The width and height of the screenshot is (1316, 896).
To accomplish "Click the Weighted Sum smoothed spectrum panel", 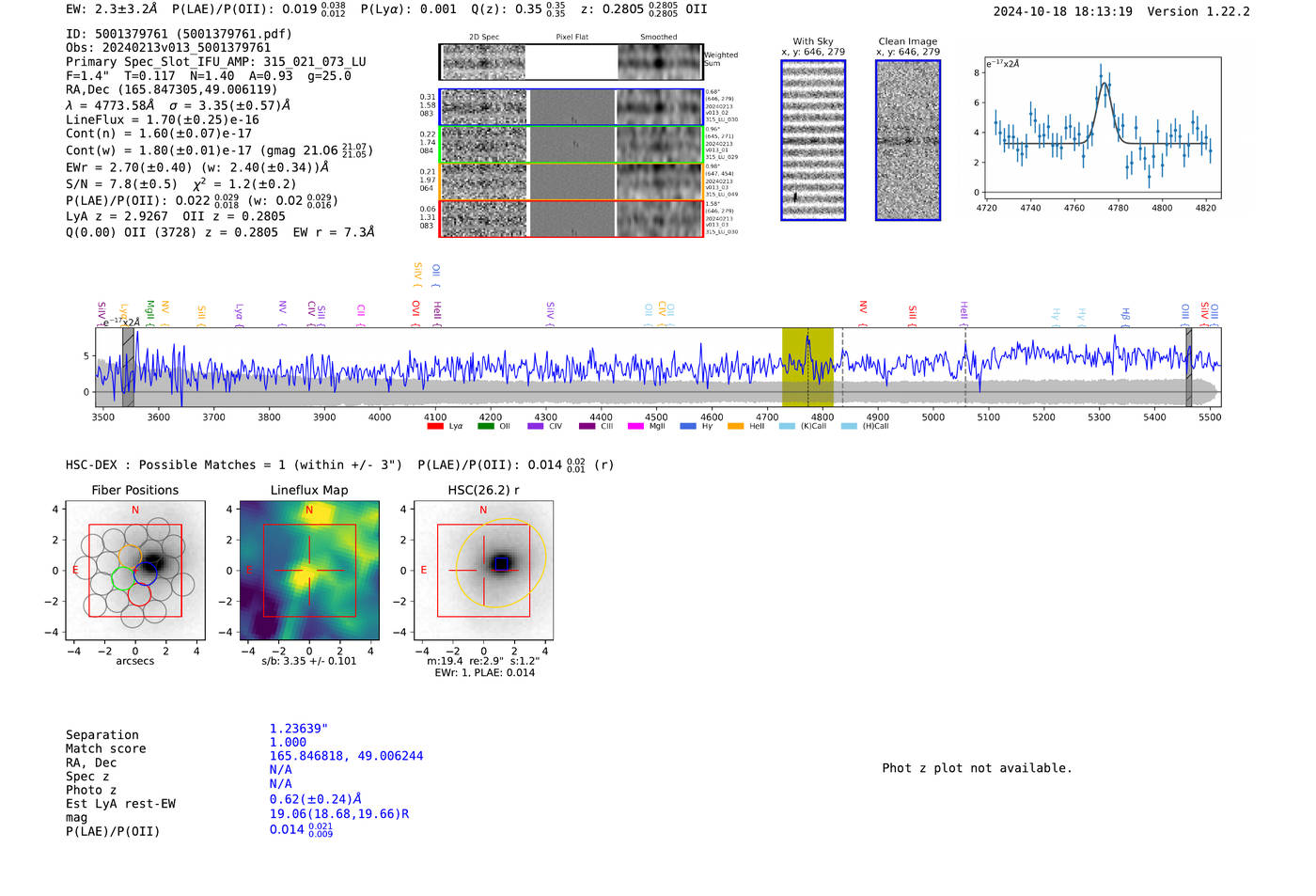I will coord(660,62).
